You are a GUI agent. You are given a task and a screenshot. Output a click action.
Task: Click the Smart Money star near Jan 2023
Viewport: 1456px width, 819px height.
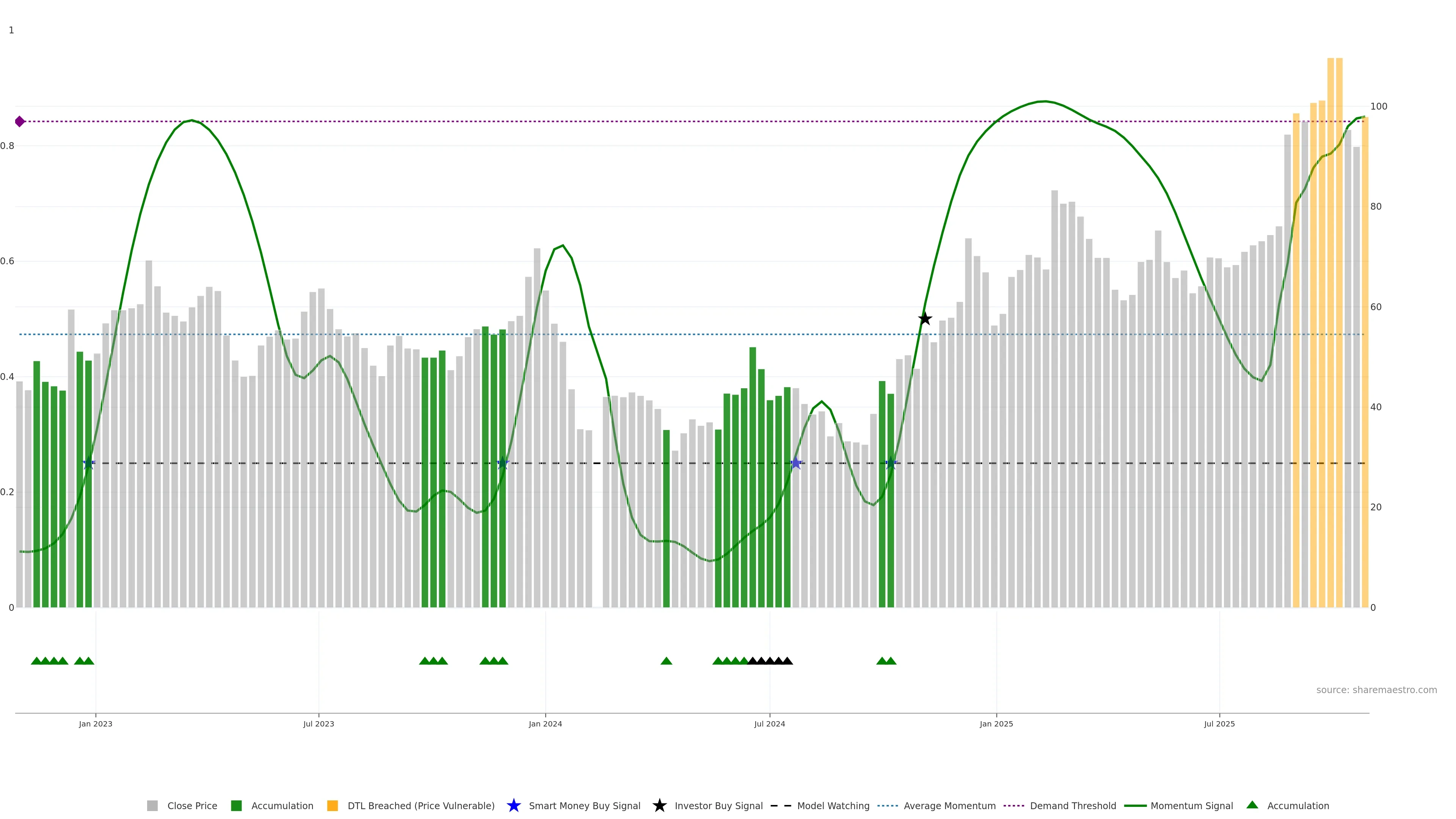(x=89, y=463)
